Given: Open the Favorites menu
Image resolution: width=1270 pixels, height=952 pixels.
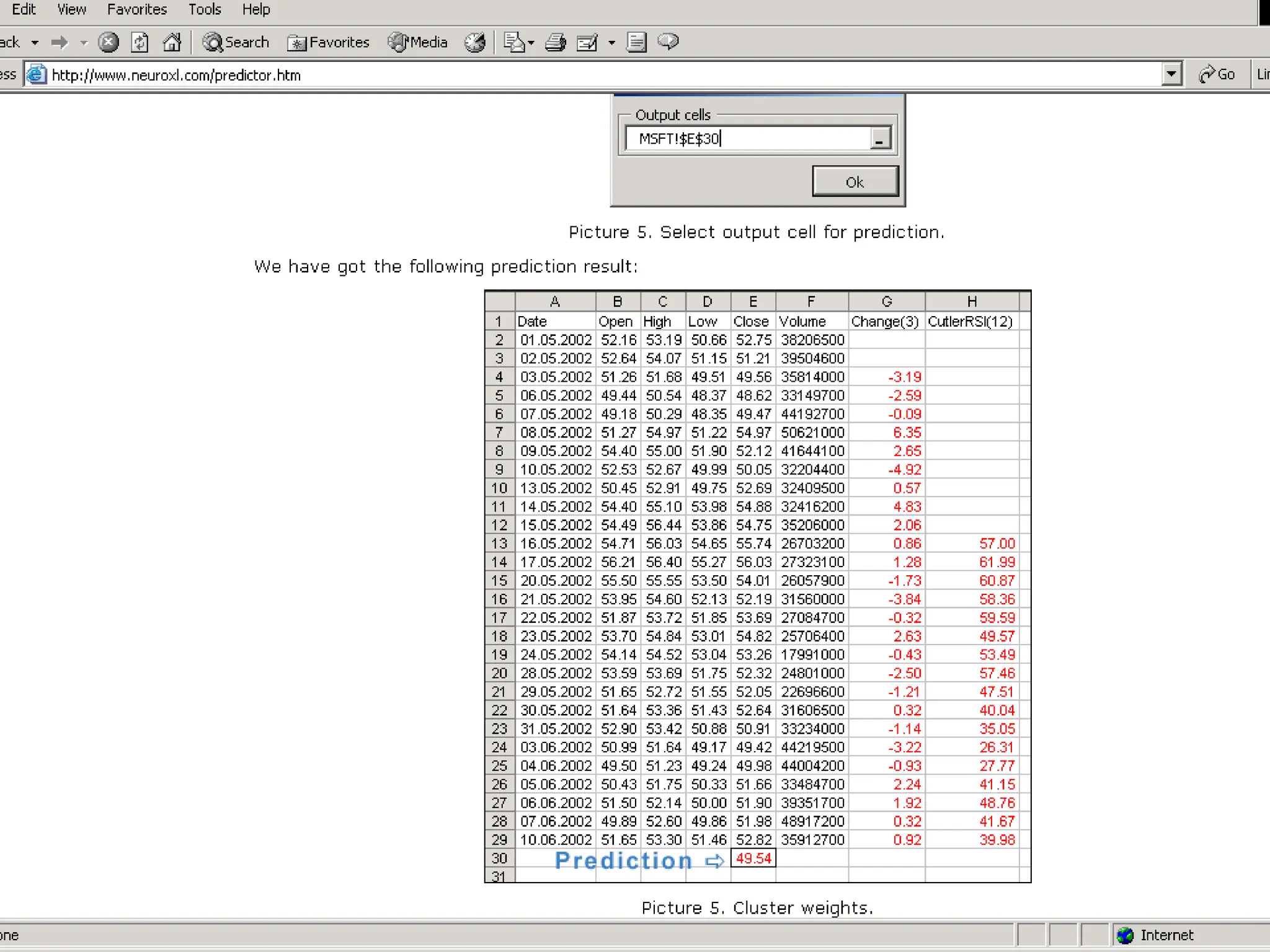Looking at the screenshot, I should [x=137, y=9].
